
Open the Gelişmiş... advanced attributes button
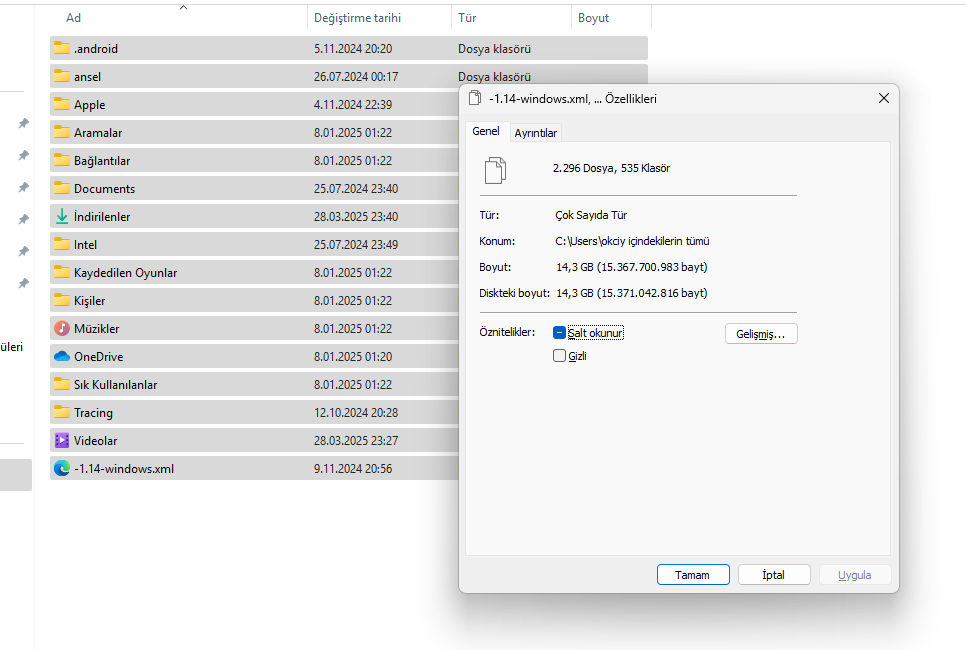point(761,334)
